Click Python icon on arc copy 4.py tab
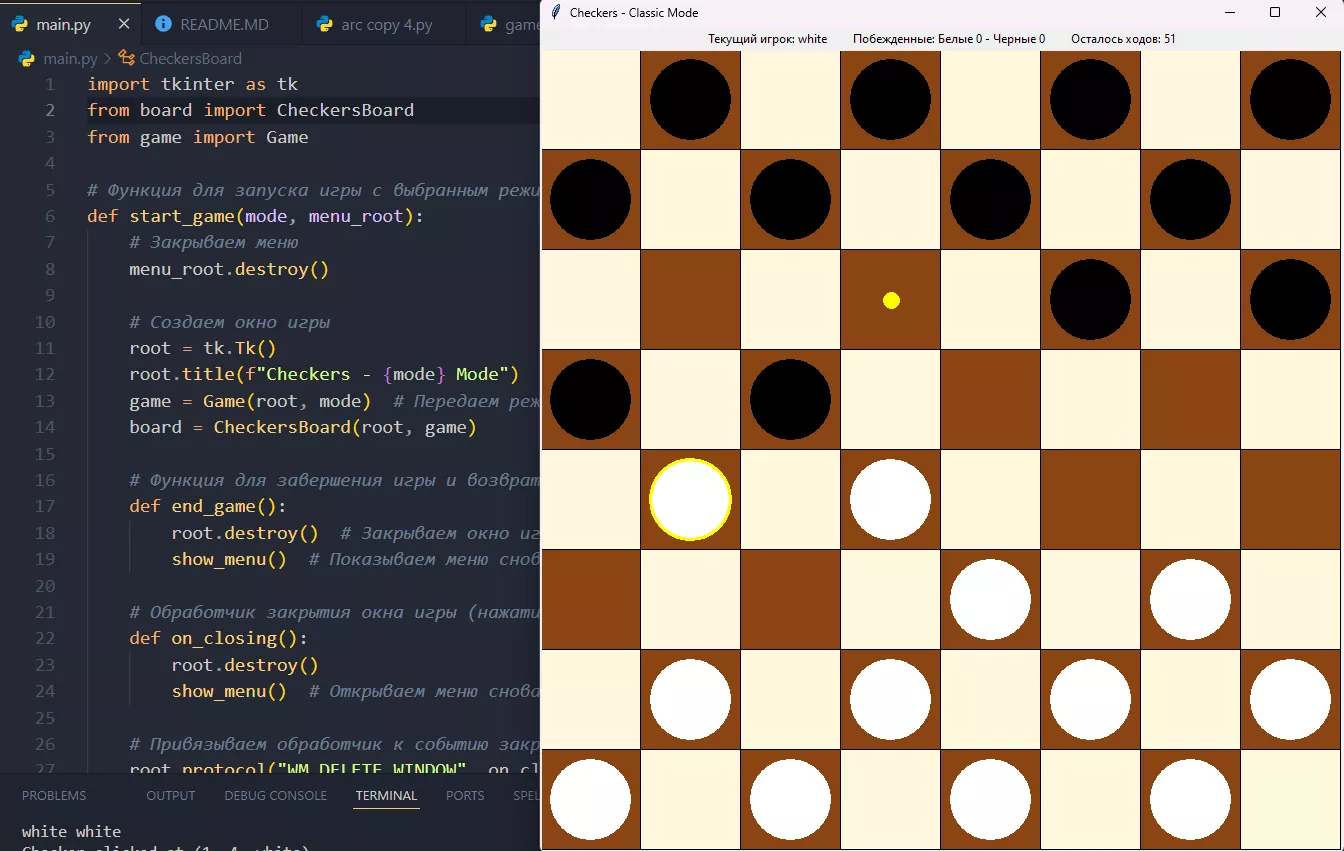Image resolution: width=1344 pixels, height=851 pixels. [x=325, y=24]
